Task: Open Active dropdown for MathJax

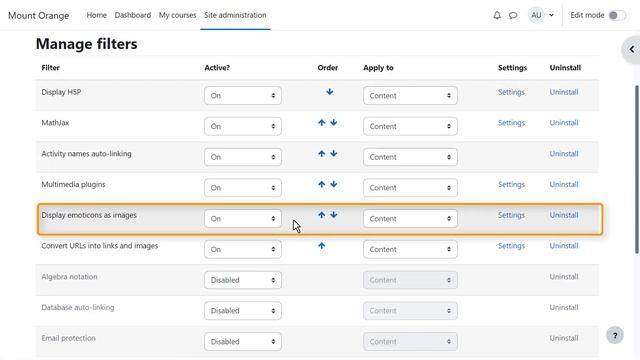Action: [243, 126]
